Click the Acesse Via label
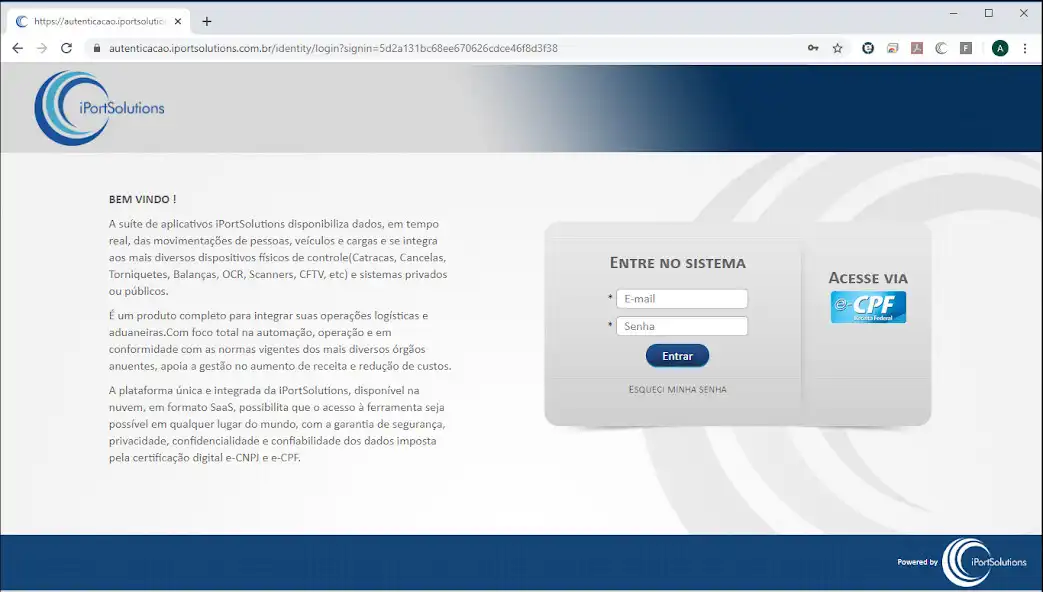 click(x=868, y=278)
